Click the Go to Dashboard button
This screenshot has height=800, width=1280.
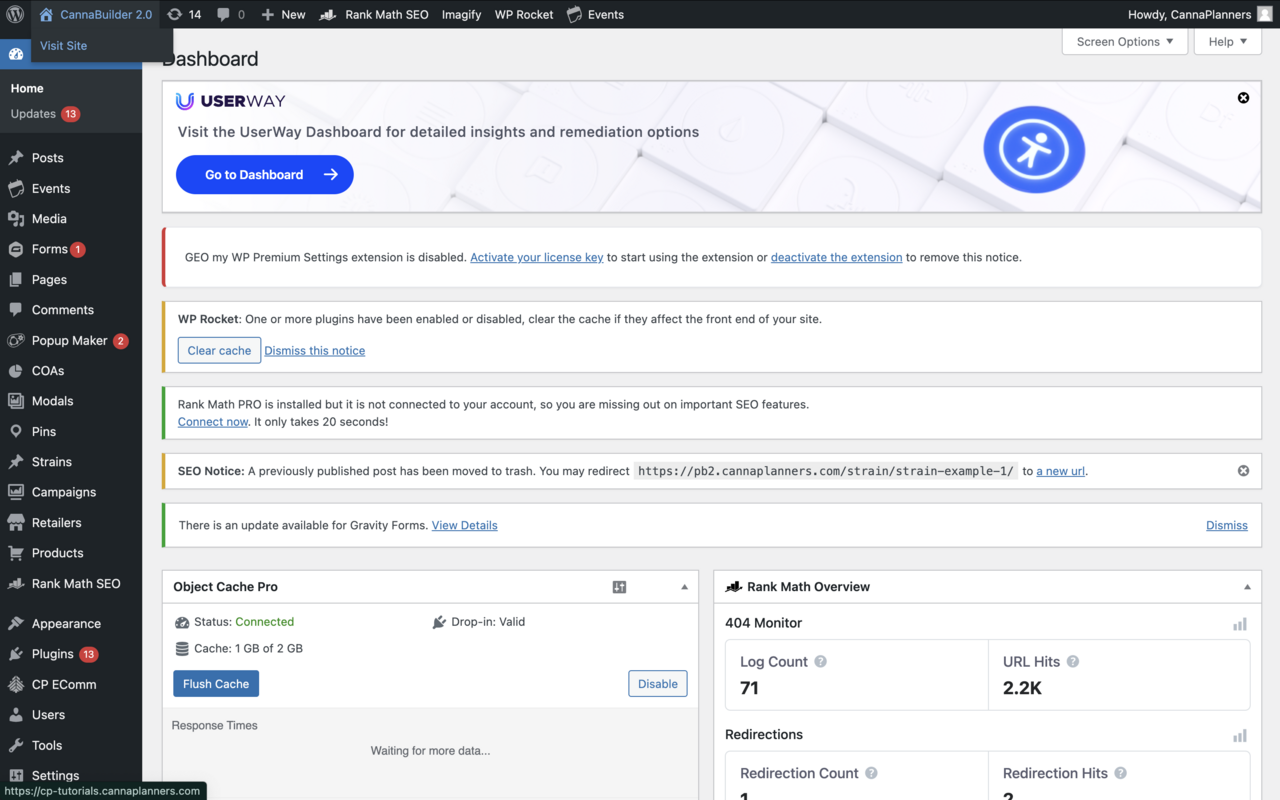[265, 174]
